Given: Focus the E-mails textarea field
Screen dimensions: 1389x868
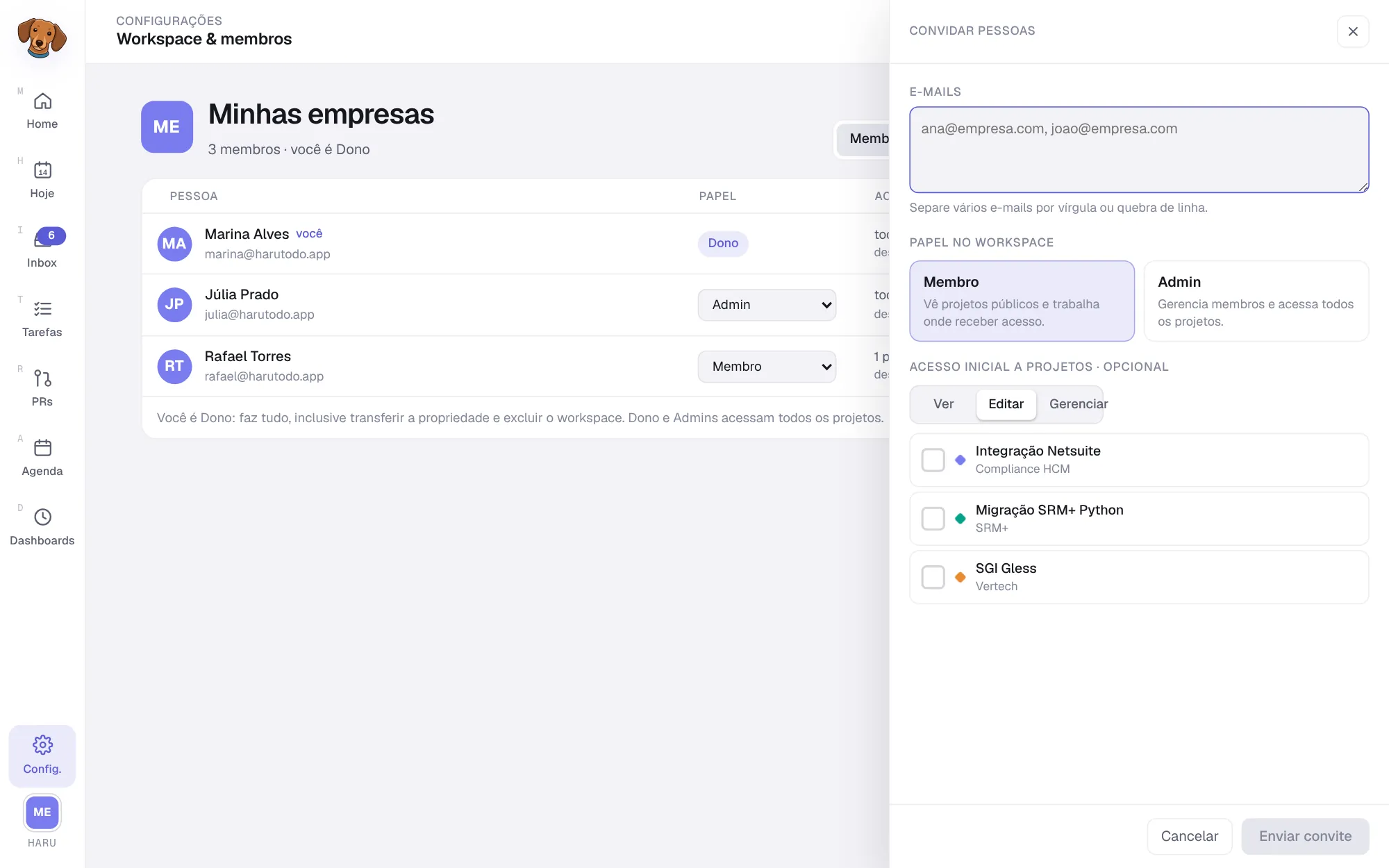Looking at the screenshot, I should point(1139,149).
